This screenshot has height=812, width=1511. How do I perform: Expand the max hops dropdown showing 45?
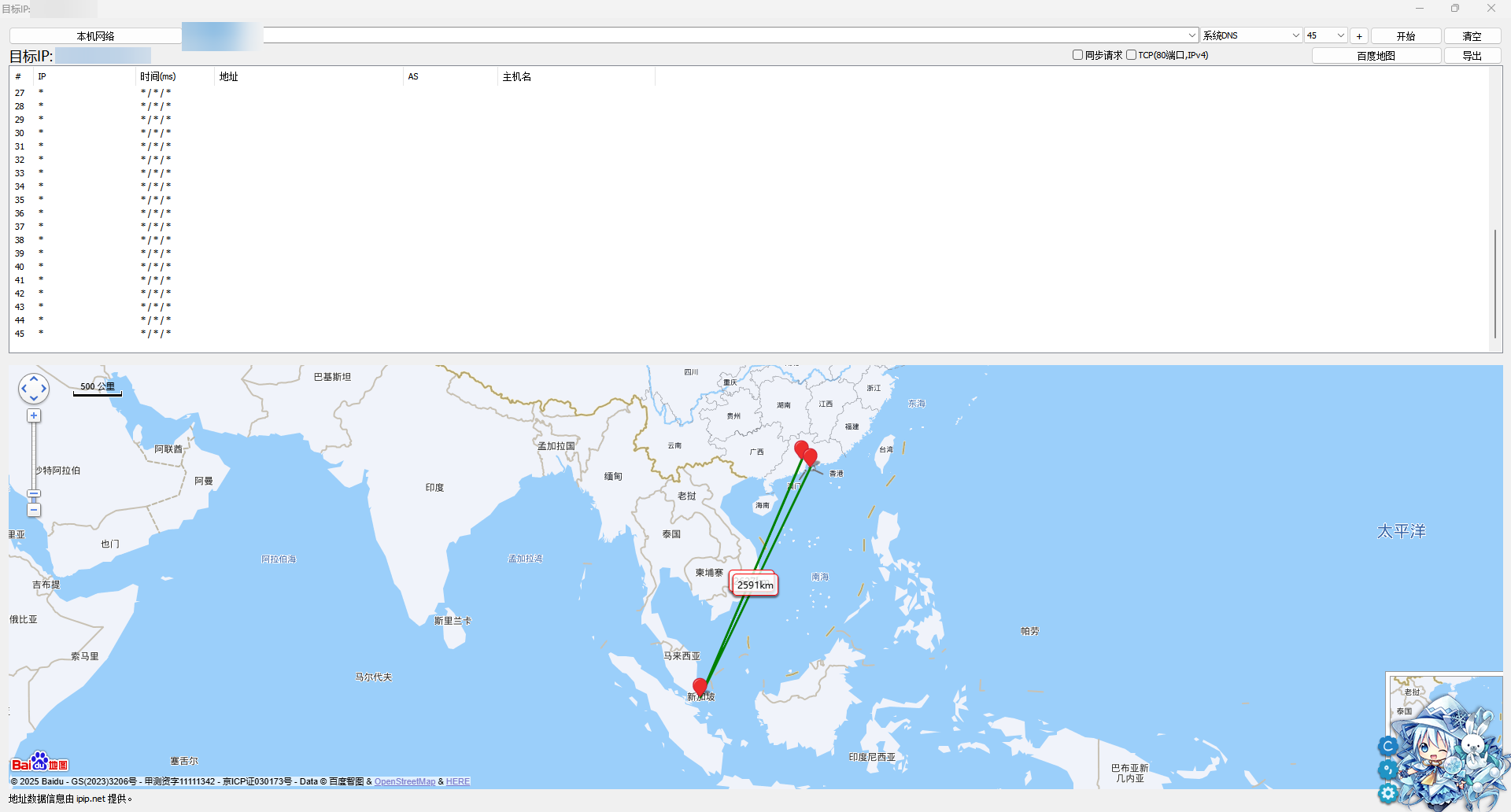(1340, 35)
